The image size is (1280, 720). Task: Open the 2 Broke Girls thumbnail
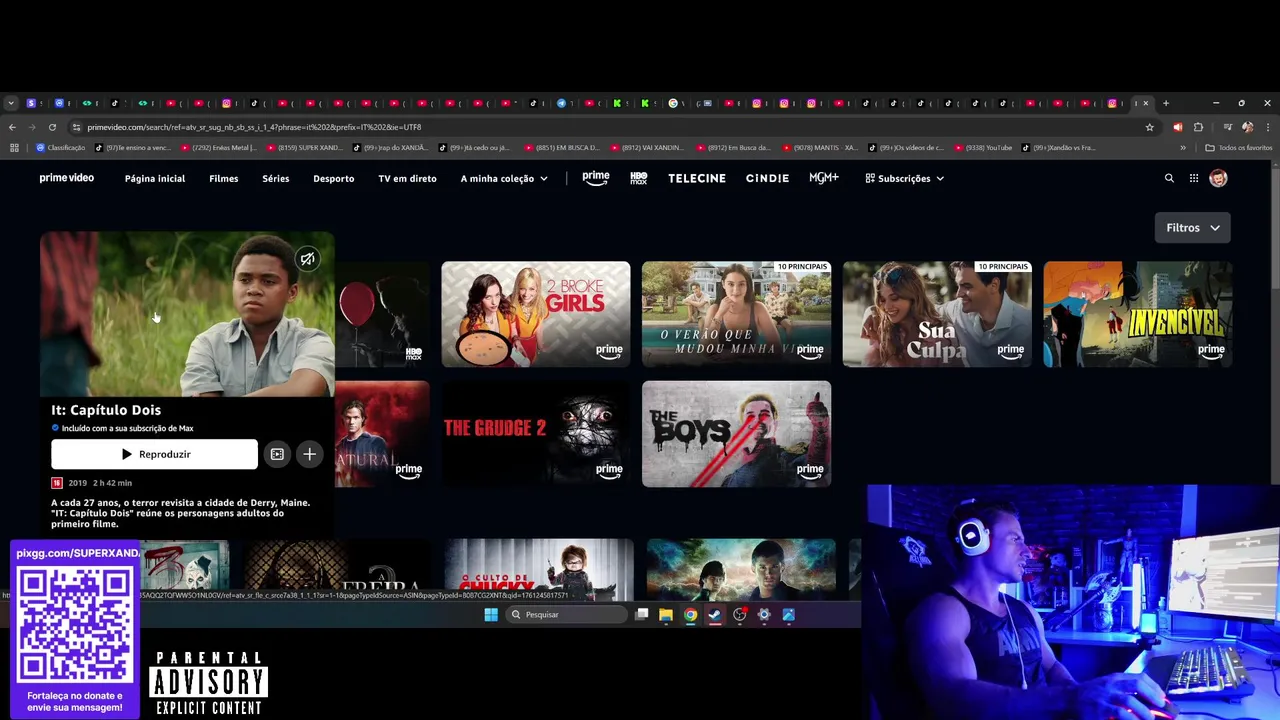click(x=536, y=314)
